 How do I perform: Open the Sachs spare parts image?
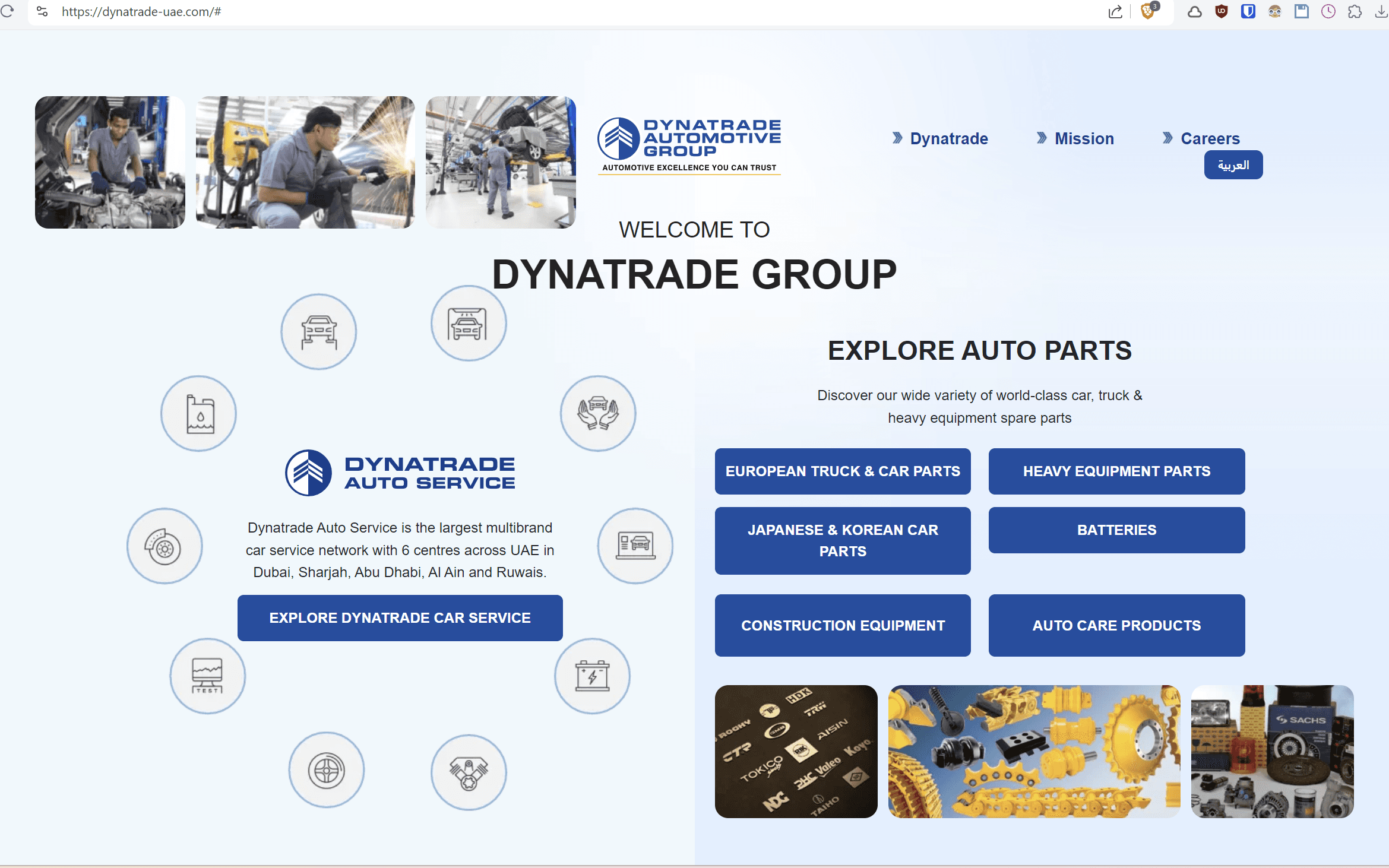click(1273, 752)
